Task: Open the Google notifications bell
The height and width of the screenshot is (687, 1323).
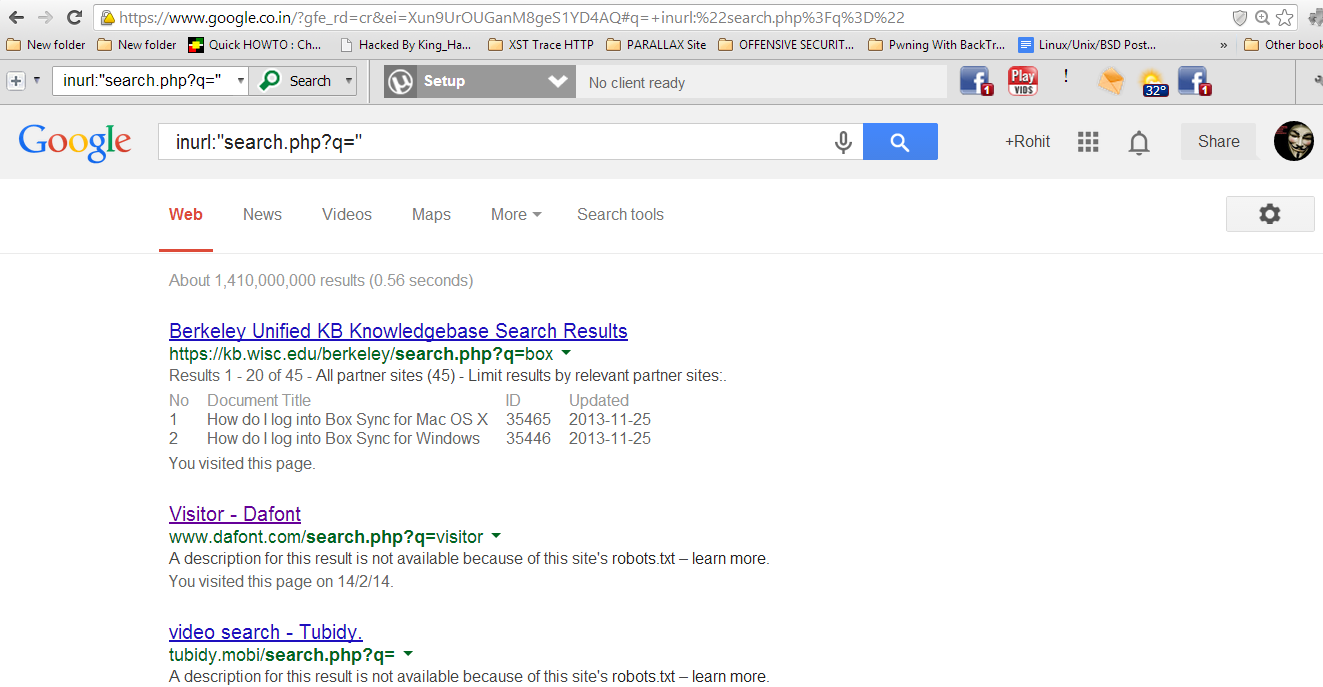Action: (1139, 143)
